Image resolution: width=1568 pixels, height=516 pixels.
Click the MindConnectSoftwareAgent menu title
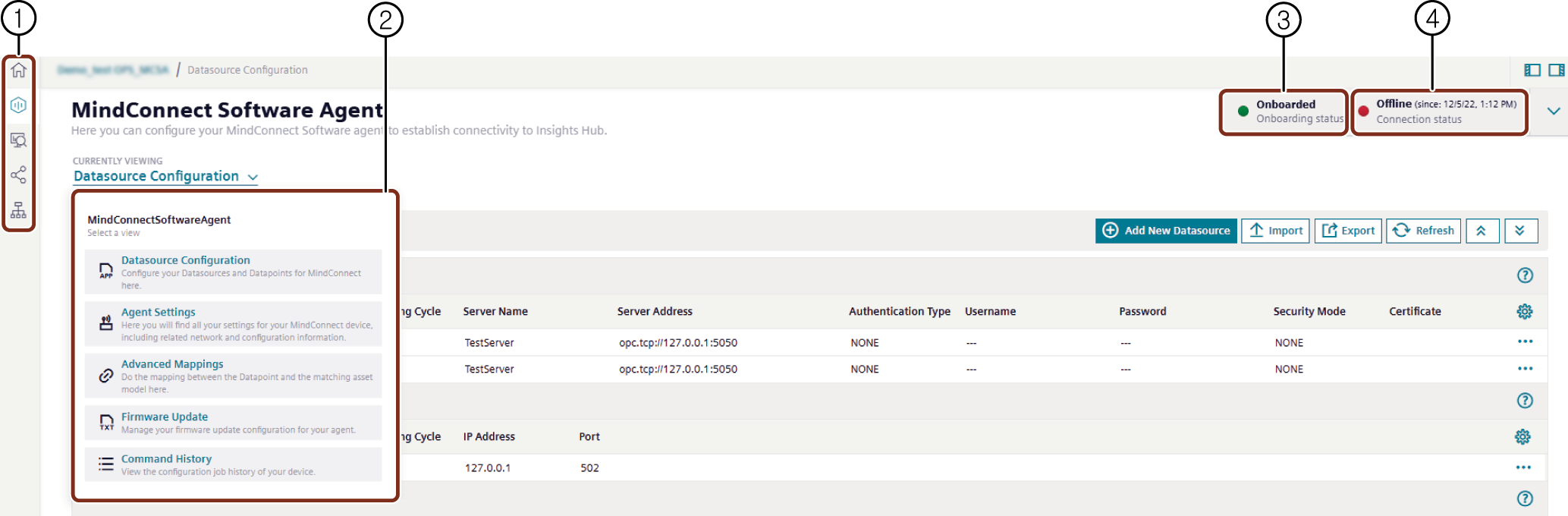click(x=159, y=220)
